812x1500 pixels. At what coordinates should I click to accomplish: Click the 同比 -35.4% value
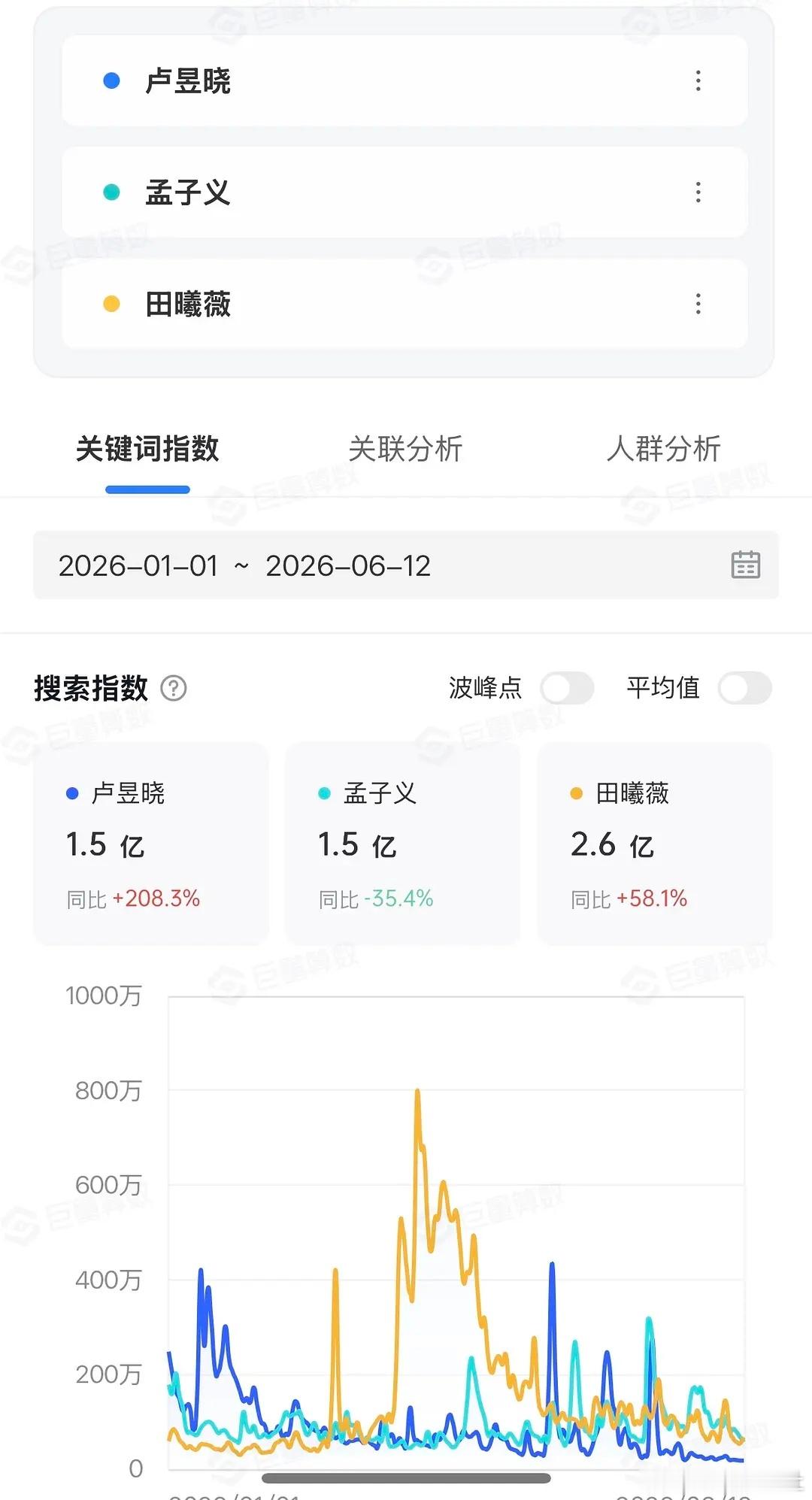tap(376, 898)
